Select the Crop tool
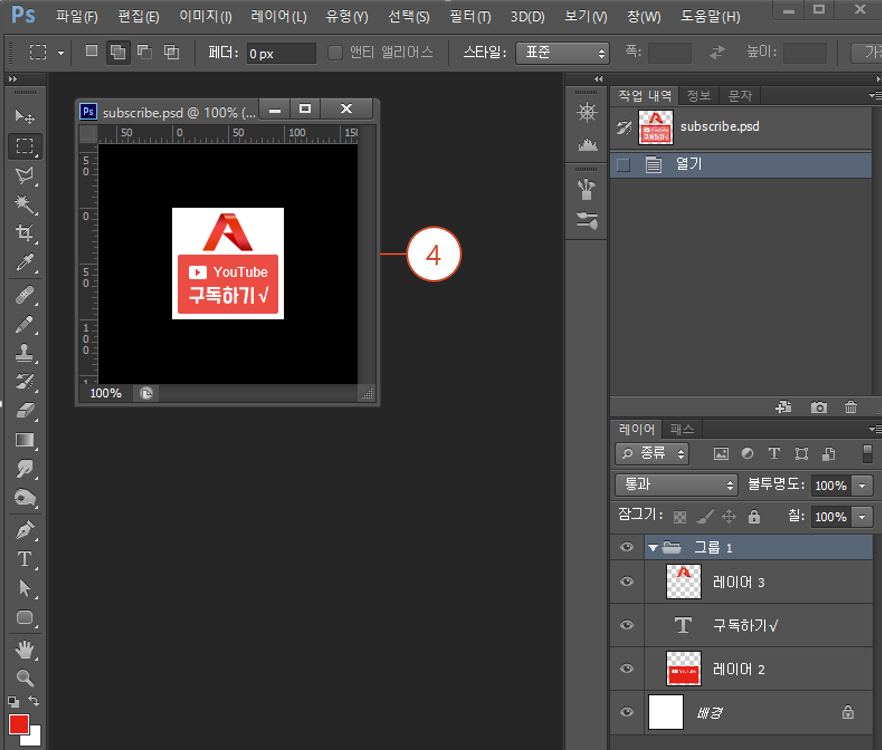This screenshot has width=882, height=750. pyautogui.click(x=24, y=233)
